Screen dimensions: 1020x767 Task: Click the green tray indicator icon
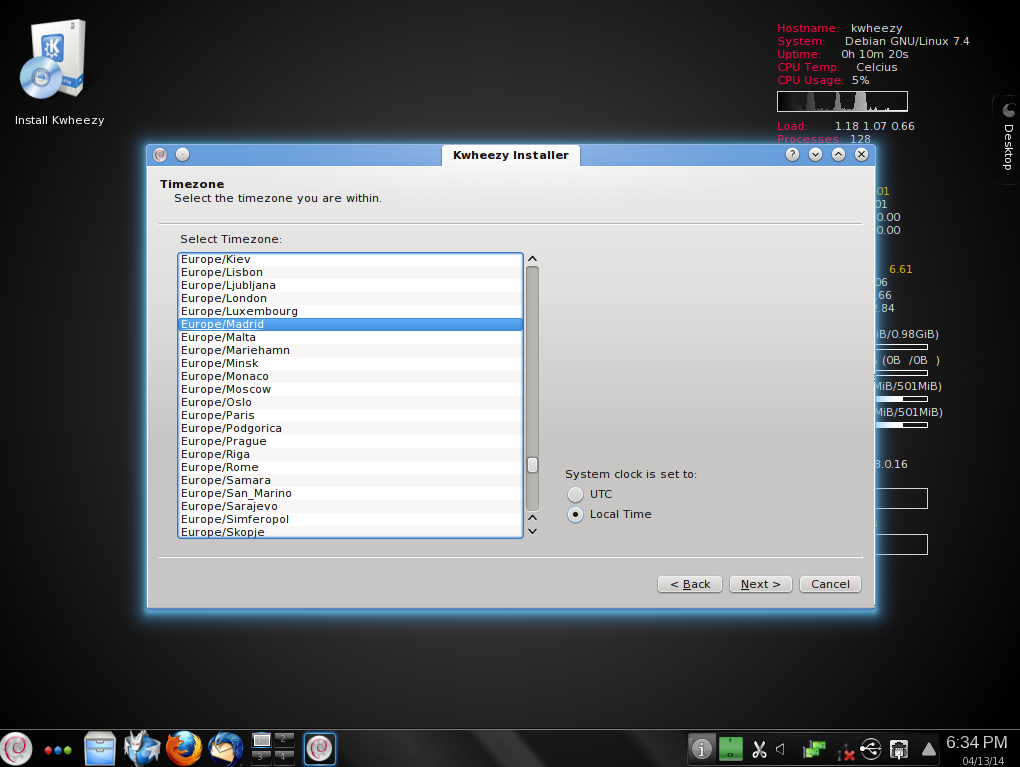coord(731,749)
